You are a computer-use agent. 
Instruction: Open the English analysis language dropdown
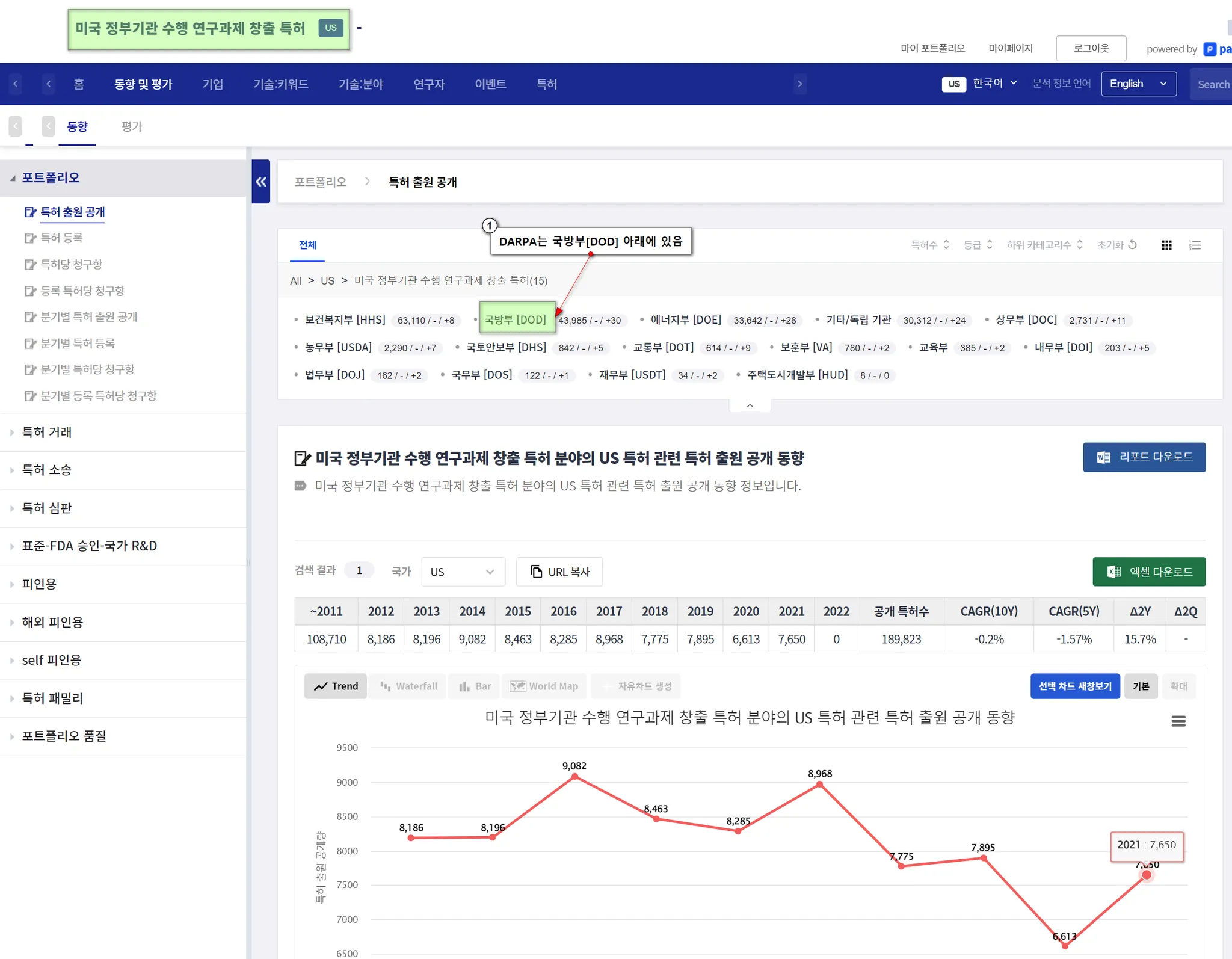[1138, 84]
